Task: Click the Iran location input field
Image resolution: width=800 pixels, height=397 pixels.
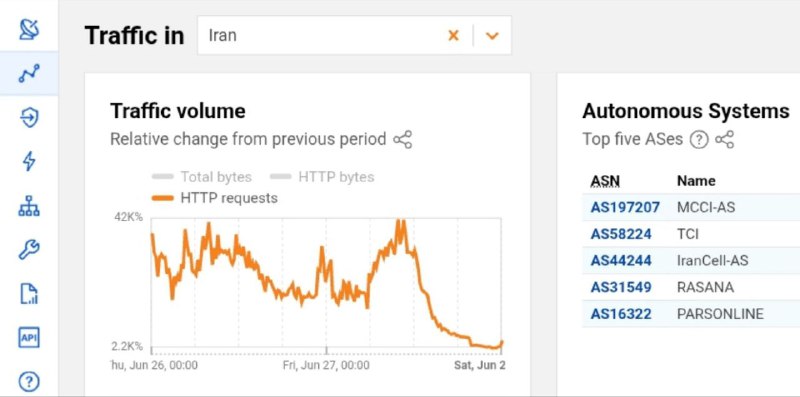Action: point(321,36)
